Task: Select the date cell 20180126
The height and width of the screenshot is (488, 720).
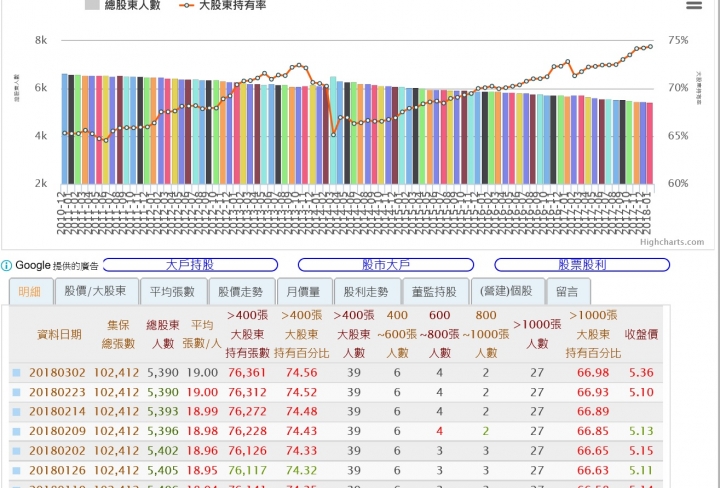Action: click(x=57, y=471)
